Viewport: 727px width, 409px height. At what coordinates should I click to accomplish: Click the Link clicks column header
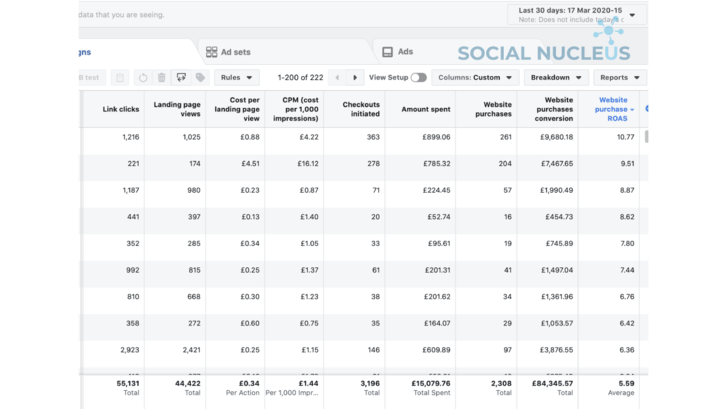(120, 109)
